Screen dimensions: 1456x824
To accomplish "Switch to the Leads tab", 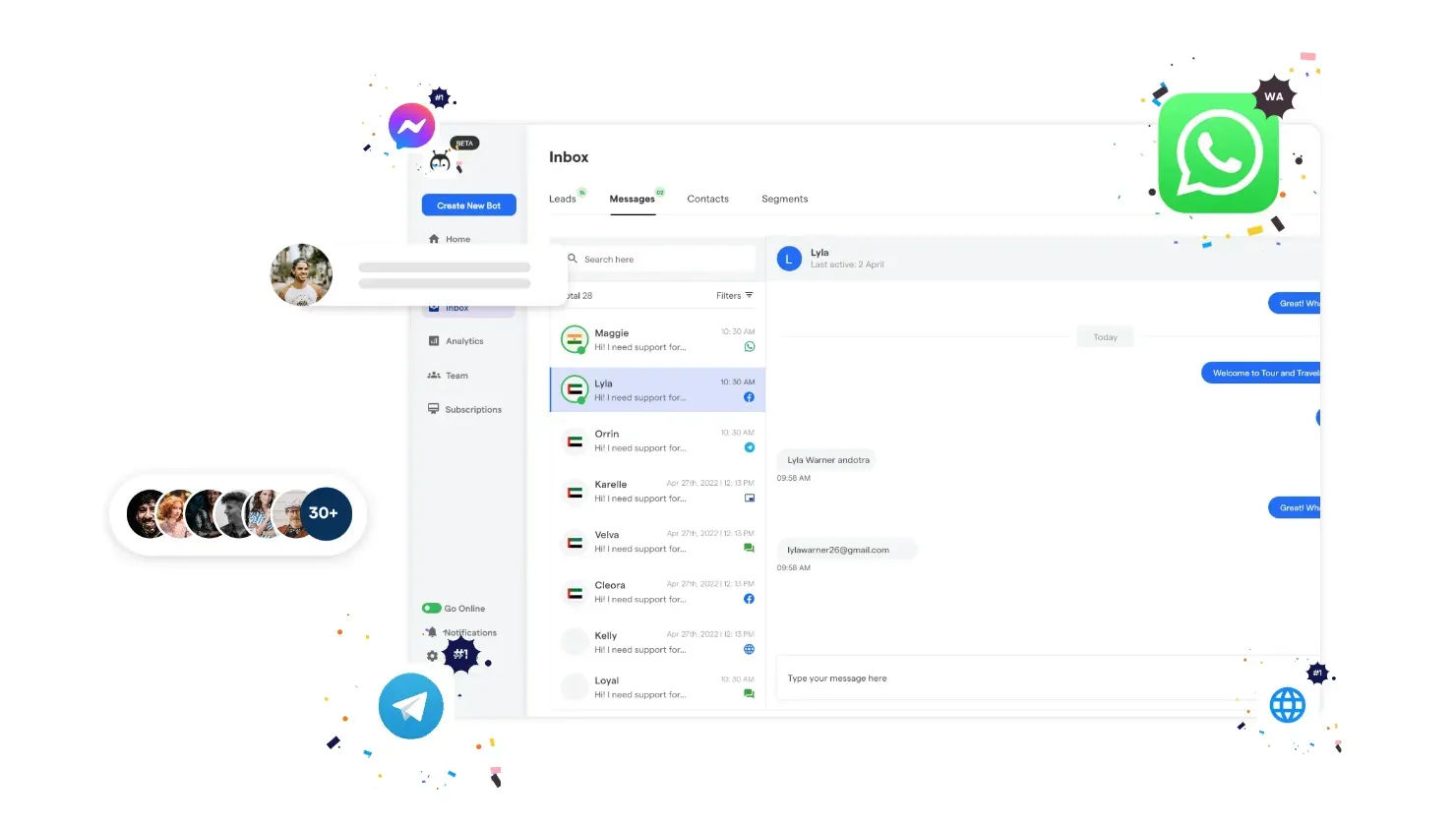I will click(x=563, y=199).
